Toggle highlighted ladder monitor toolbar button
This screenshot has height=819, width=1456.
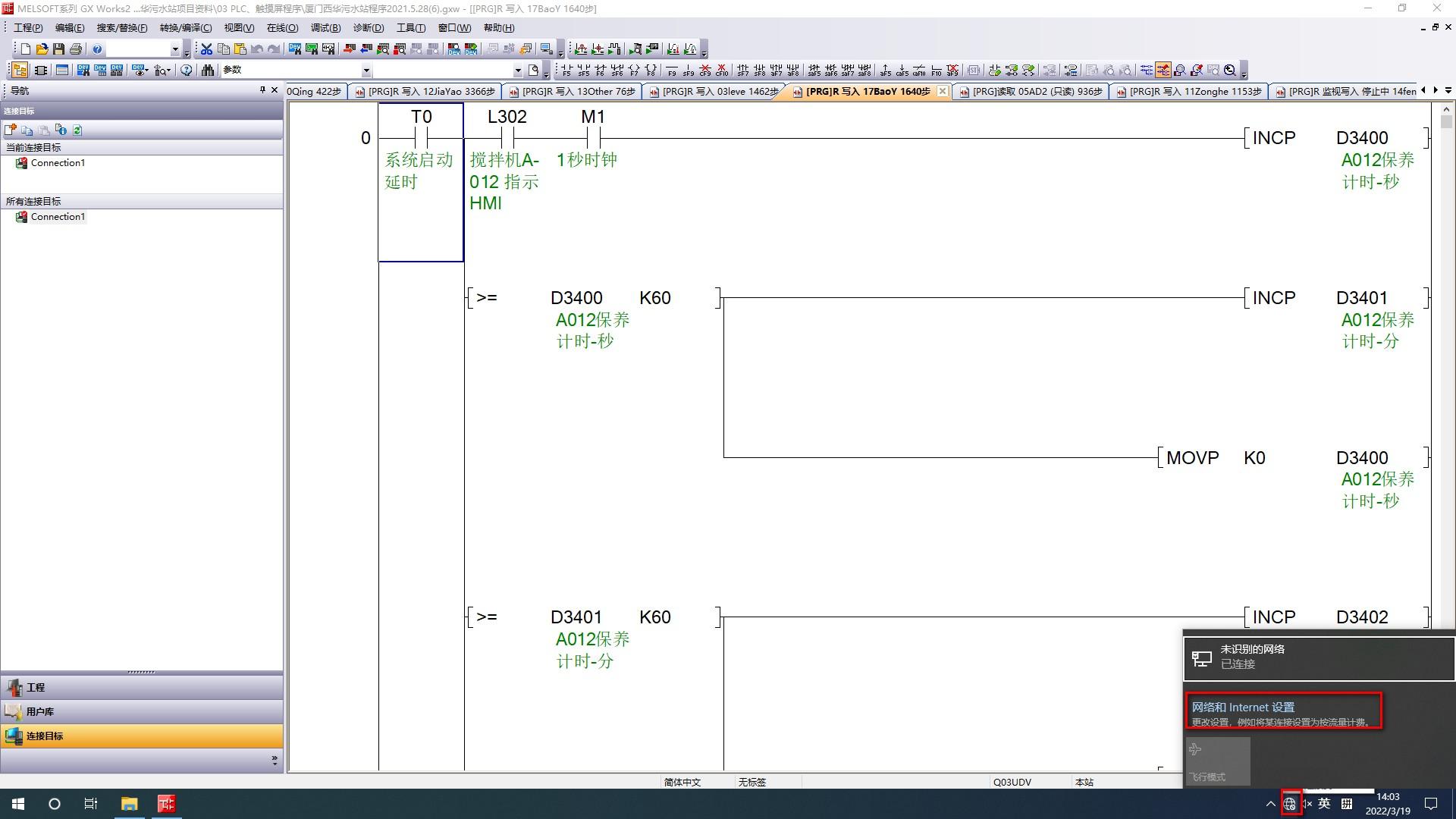point(1163,70)
